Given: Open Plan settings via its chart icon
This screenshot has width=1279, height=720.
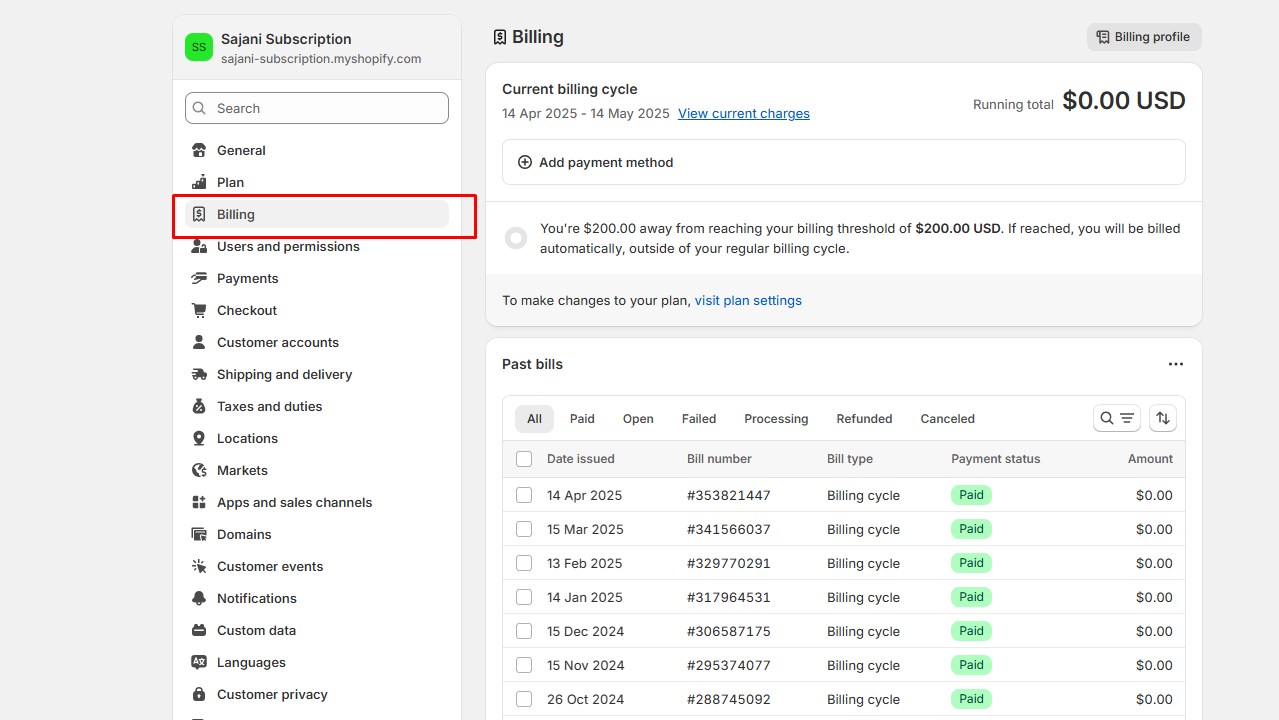Looking at the screenshot, I should pyautogui.click(x=199, y=183).
